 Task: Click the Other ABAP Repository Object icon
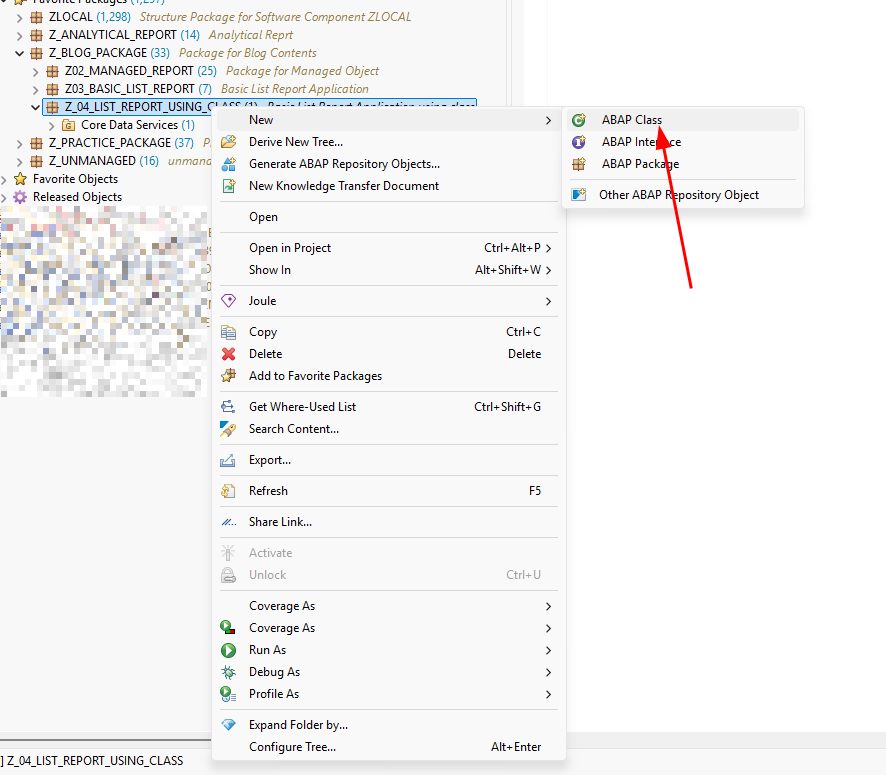coord(579,195)
